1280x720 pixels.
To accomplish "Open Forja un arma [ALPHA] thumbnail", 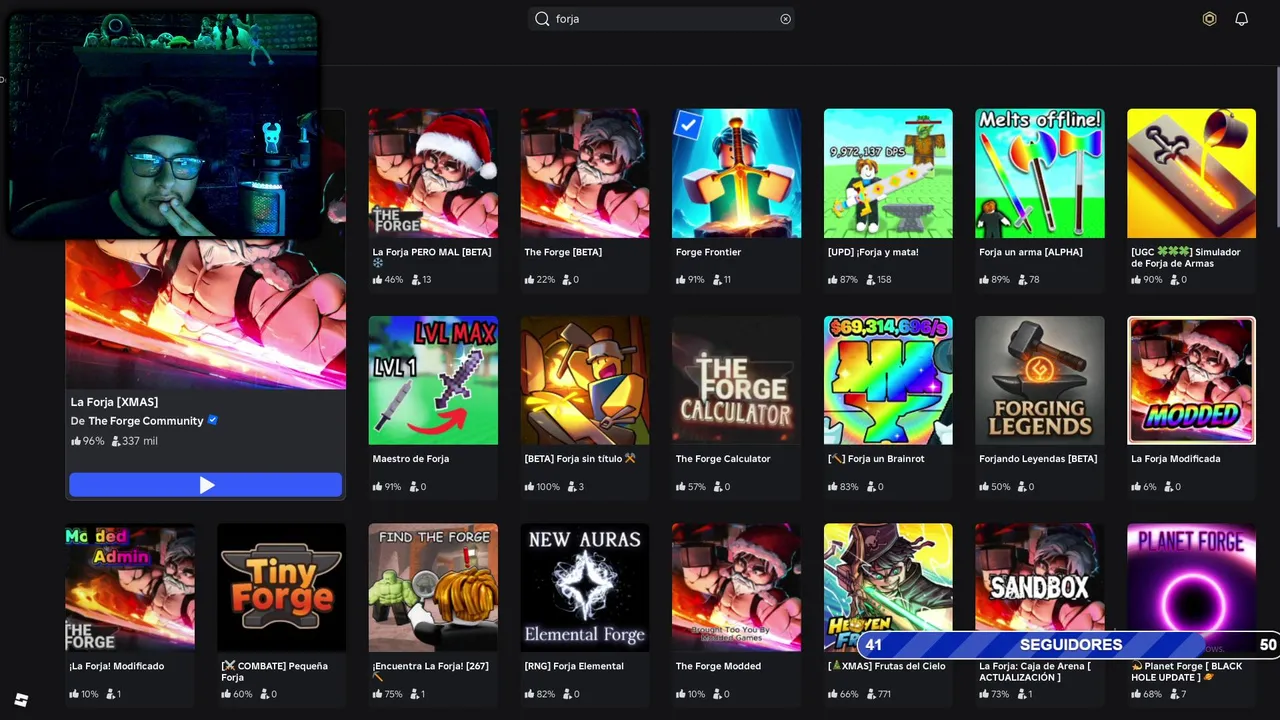I will click(1040, 173).
